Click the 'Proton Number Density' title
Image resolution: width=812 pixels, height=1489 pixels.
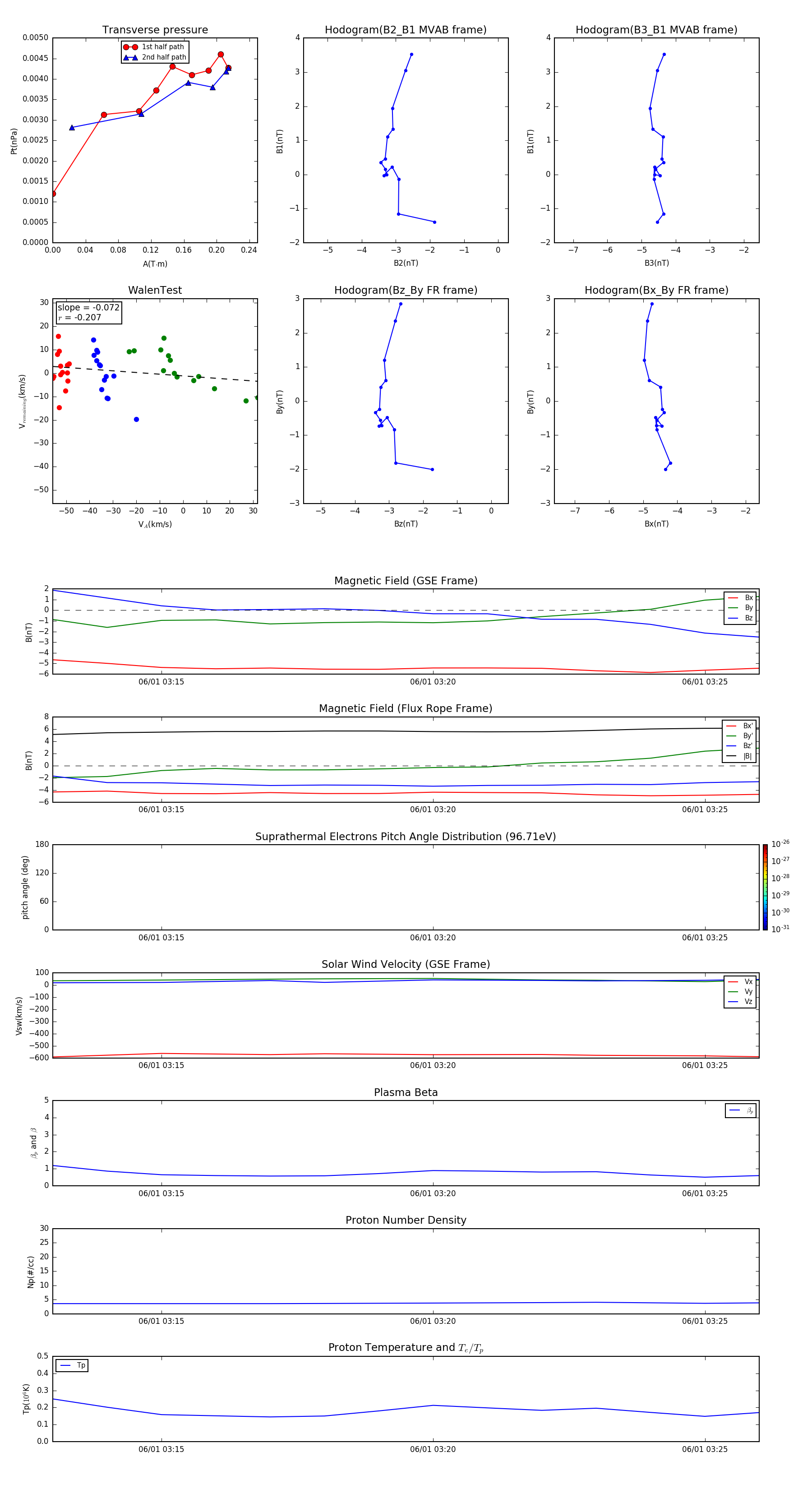pyautogui.click(x=406, y=1220)
